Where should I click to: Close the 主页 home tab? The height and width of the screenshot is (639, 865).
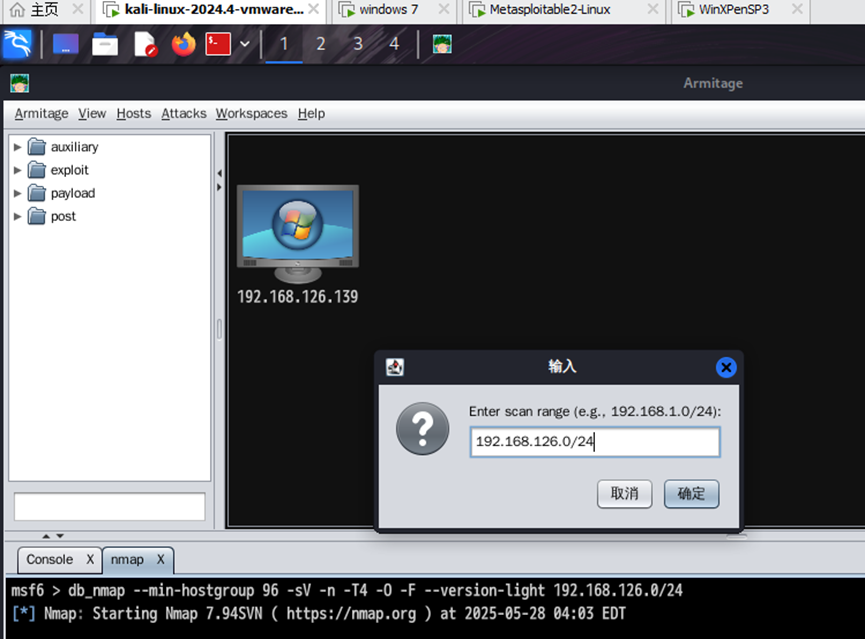point(78,9)
